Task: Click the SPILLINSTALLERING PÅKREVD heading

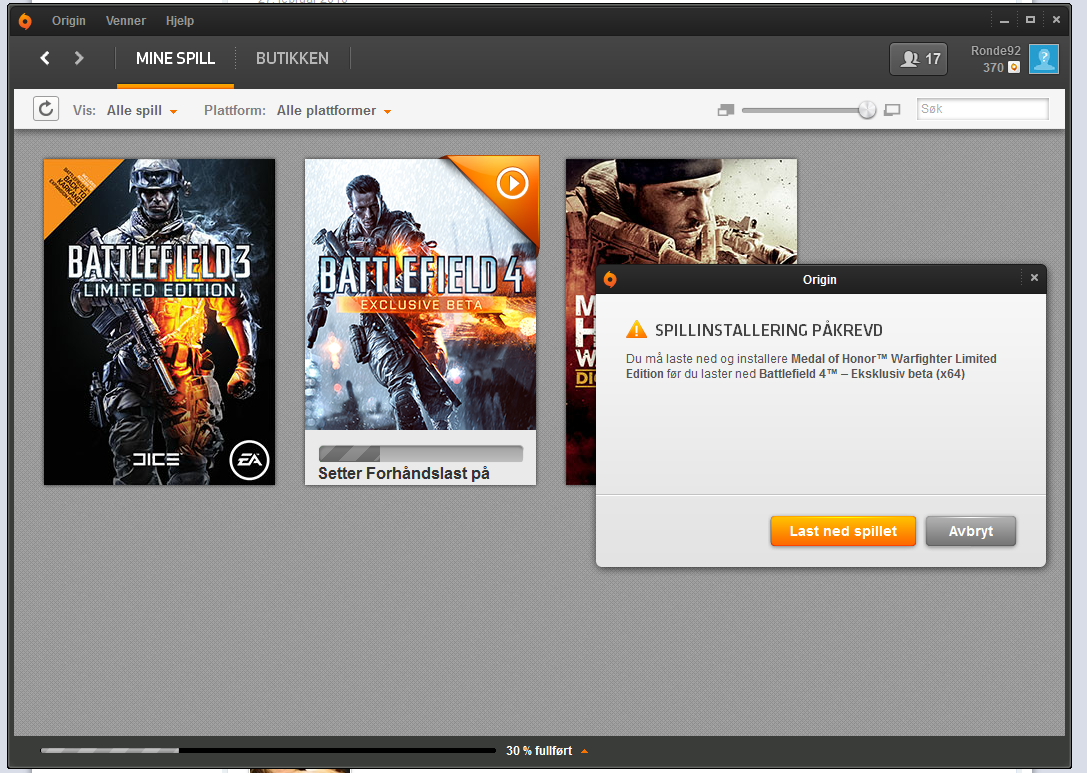Action: (769, 330)
